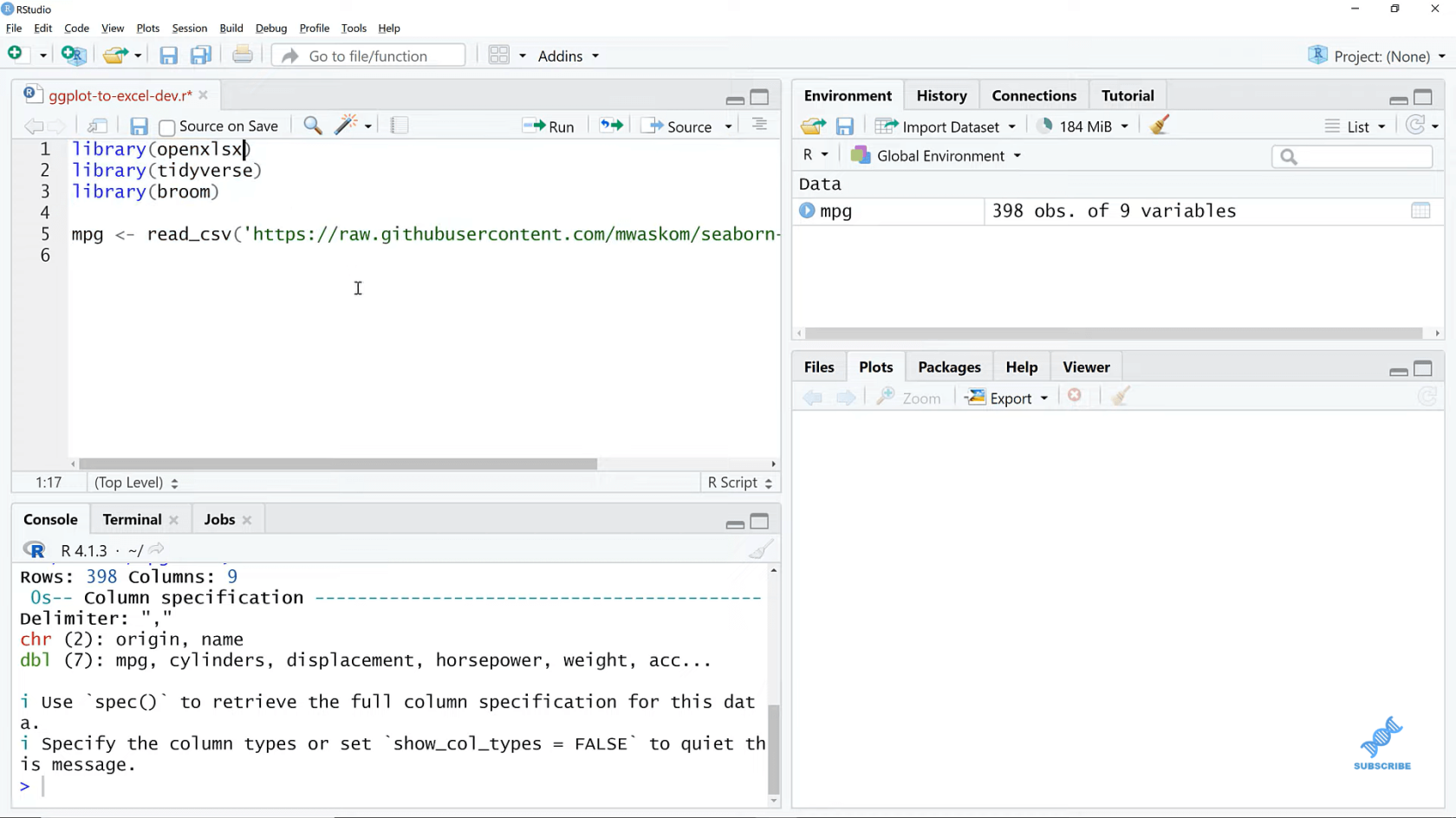This screenshot has width=1456, height=818.
Task: Refresh the environment list icon
Action: [1415, 126]
